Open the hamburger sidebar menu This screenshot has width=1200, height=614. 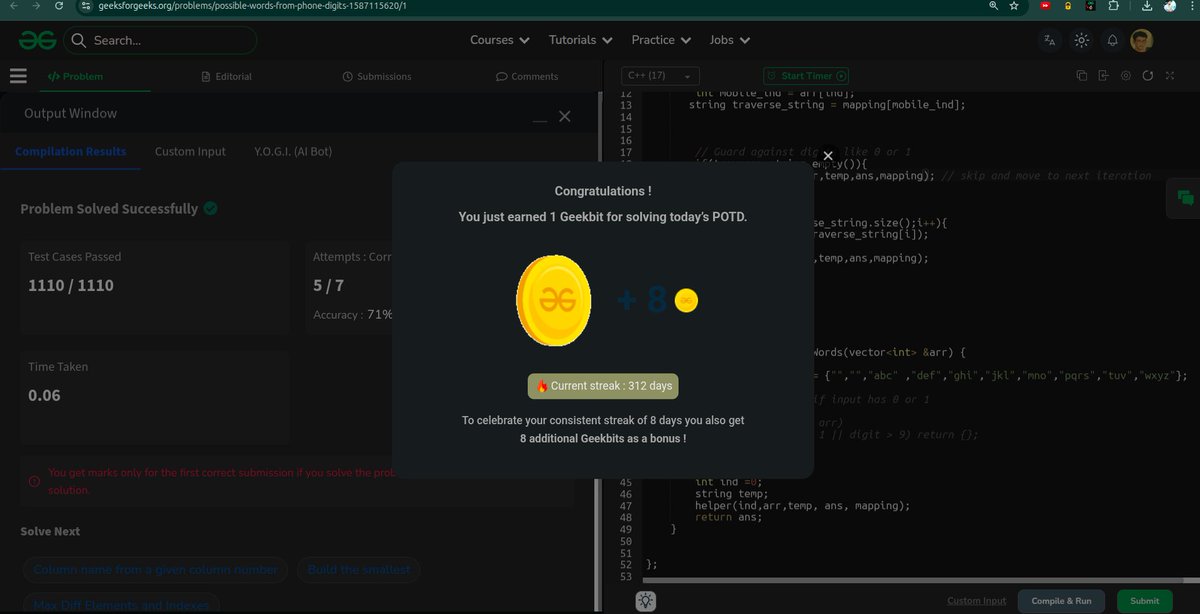(17, 76)
